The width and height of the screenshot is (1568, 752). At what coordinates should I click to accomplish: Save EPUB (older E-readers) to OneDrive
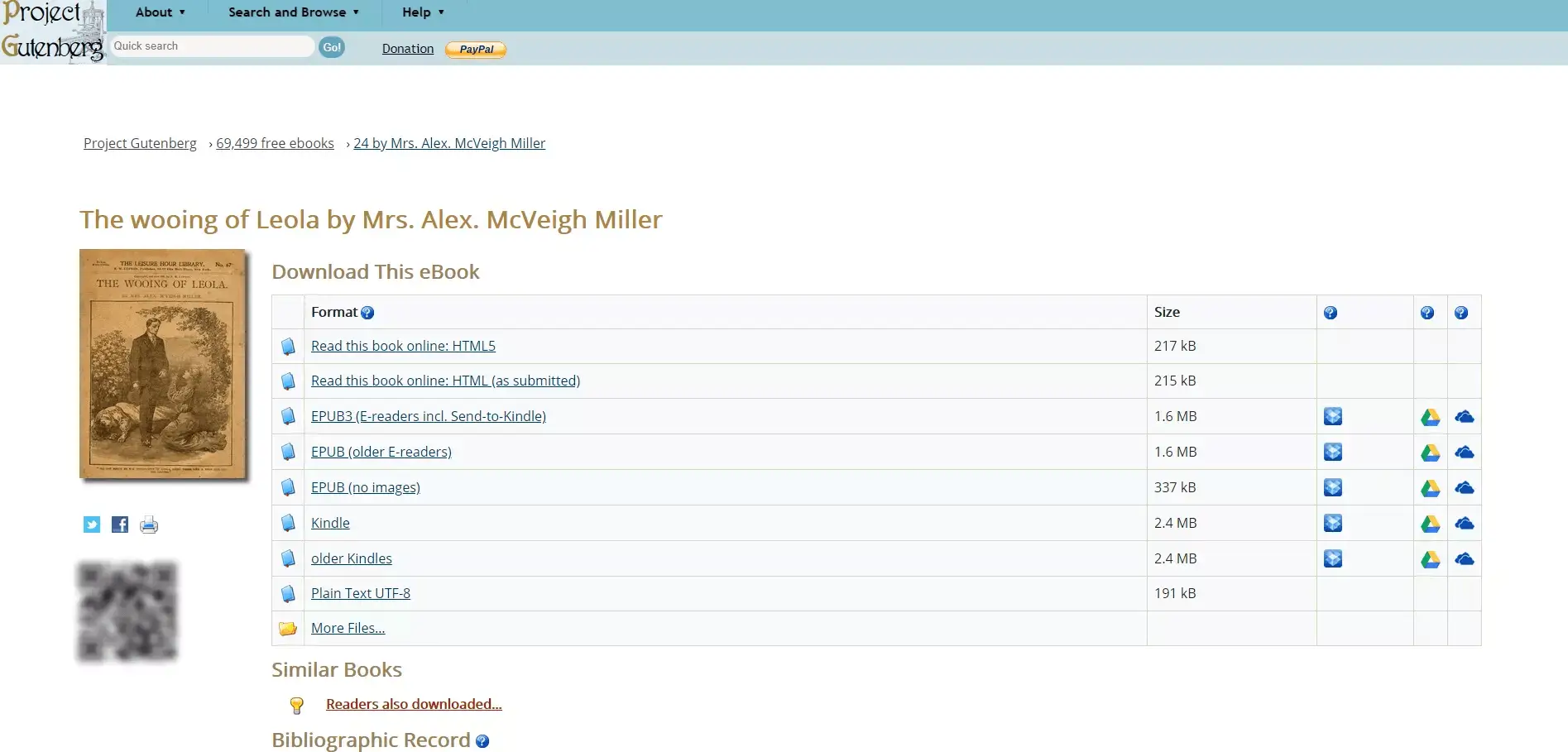pyautogui.click(x=1464, y=453)
